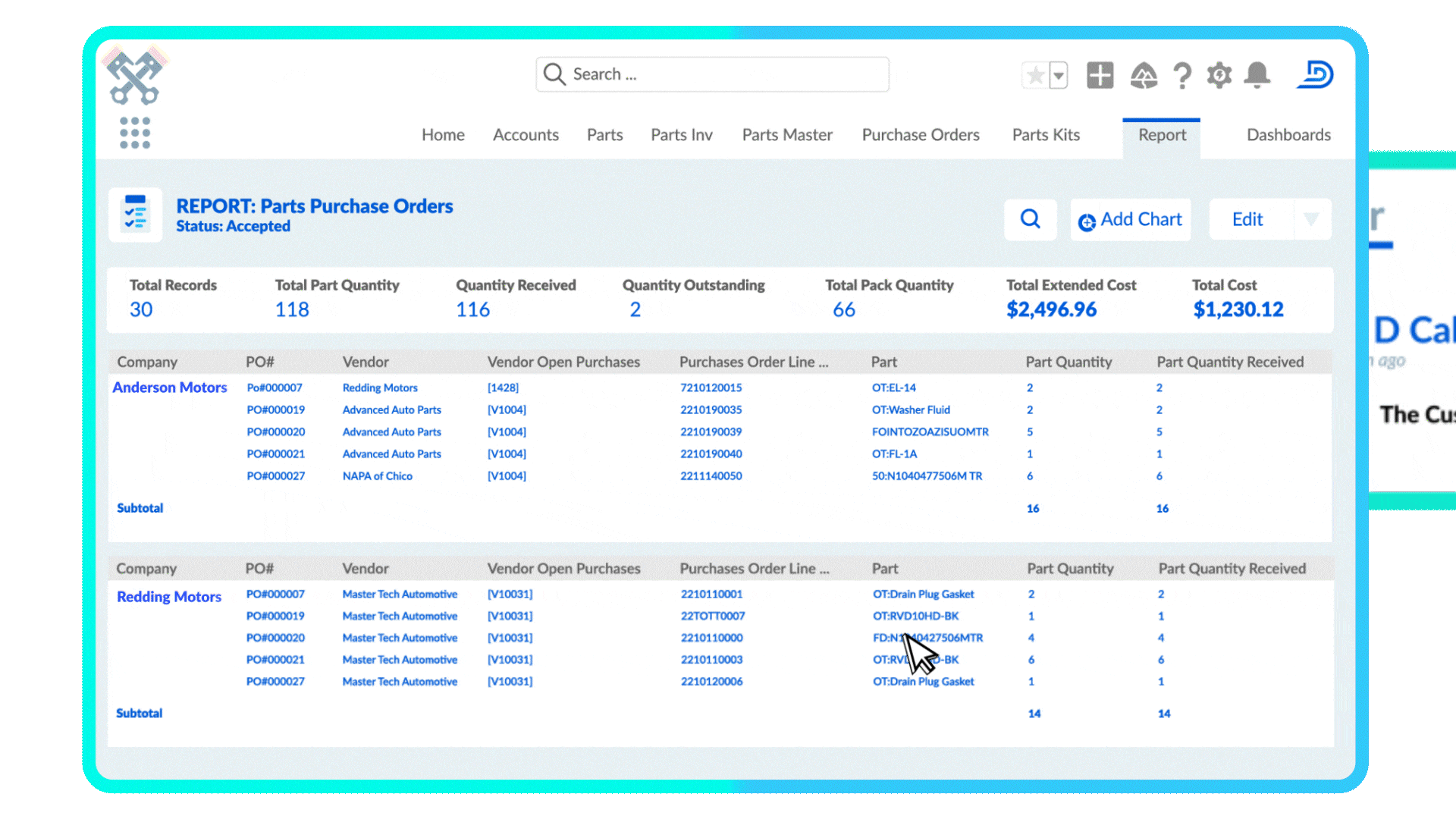
Task: Click the first table's PO# column header
Action: 260,362
